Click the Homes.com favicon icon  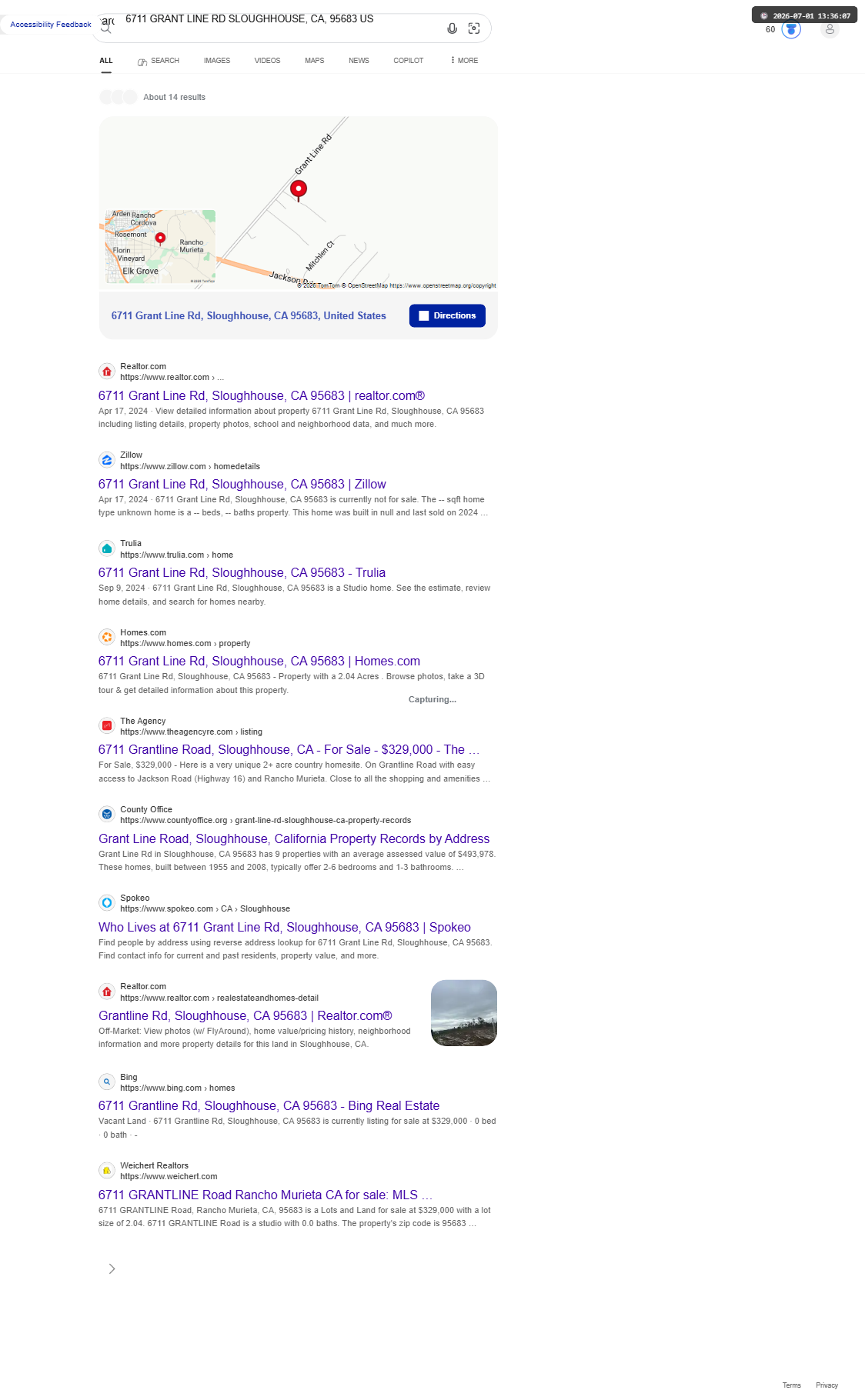(x=107, y=637)
